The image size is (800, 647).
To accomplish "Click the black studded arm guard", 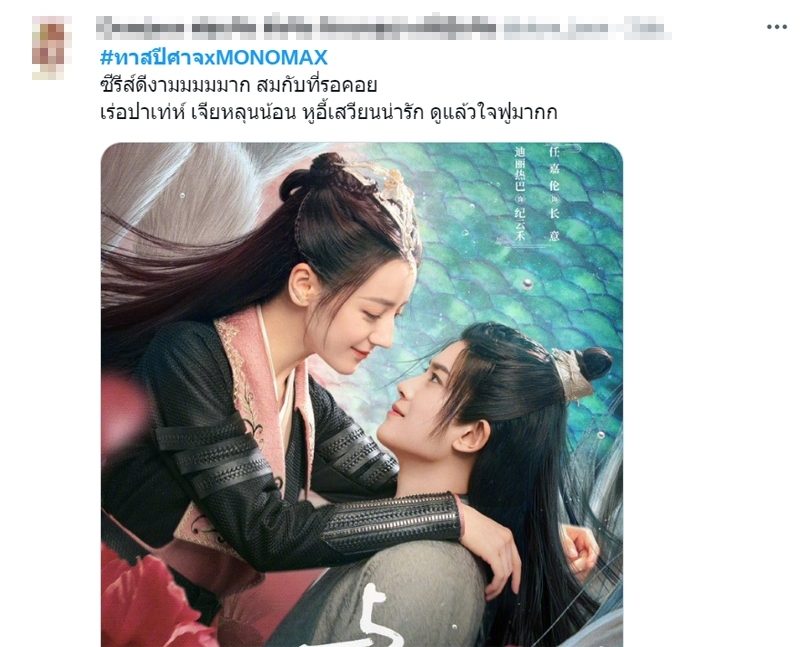I will click(392, 522).
